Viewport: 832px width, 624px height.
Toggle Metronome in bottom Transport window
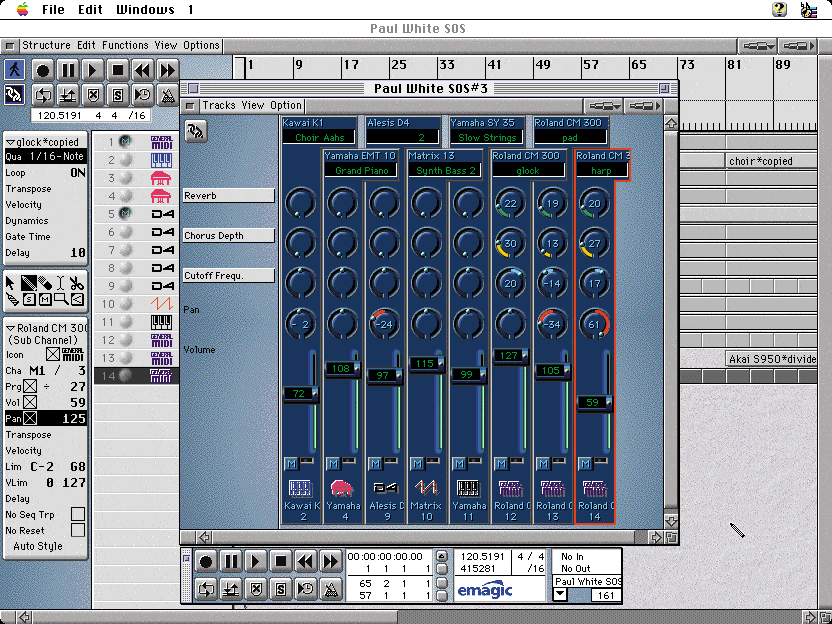[331, 589]
